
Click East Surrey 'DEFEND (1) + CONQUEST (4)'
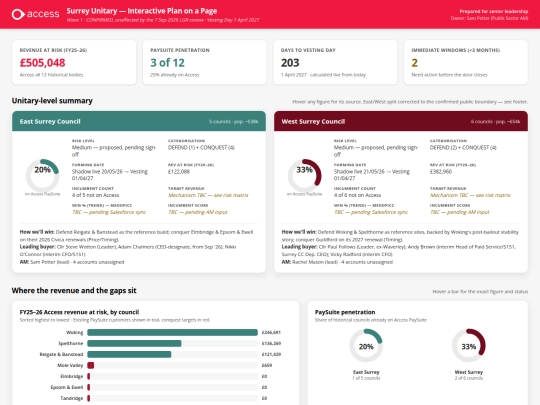click(x=201, y=147)
